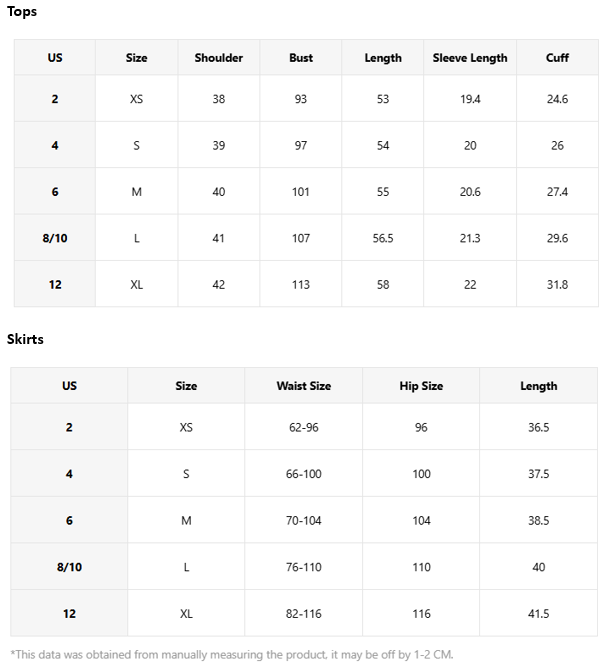The height and width of the screenshot is (671, 609).
Task: Click the 113 bust measurement cell
Action: tap(301, 285)
